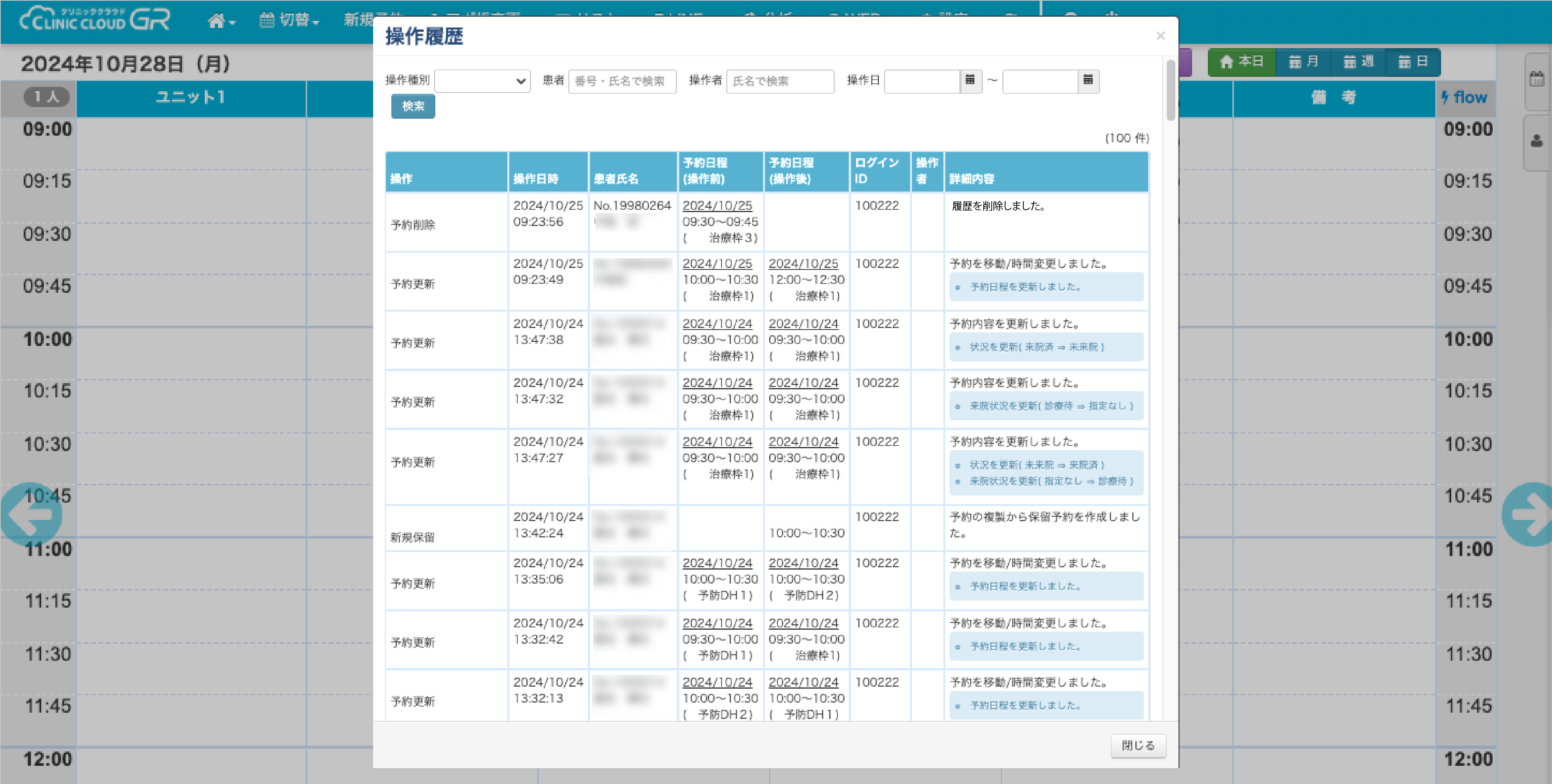This screenshot has width=1552, height=784.
Task: Focus the 操作者 name search field
Action: pyautogui.click(x=780, y=81)
